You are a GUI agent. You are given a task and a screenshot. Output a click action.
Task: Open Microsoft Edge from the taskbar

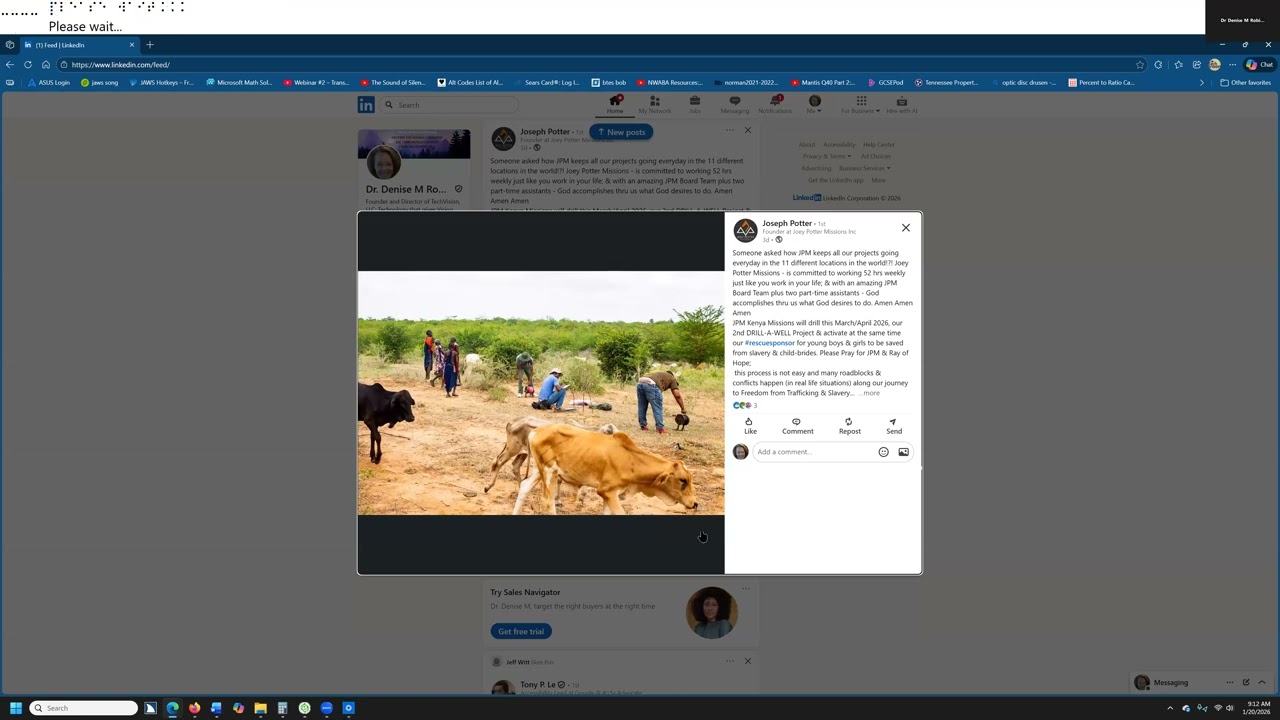(173, 708)
